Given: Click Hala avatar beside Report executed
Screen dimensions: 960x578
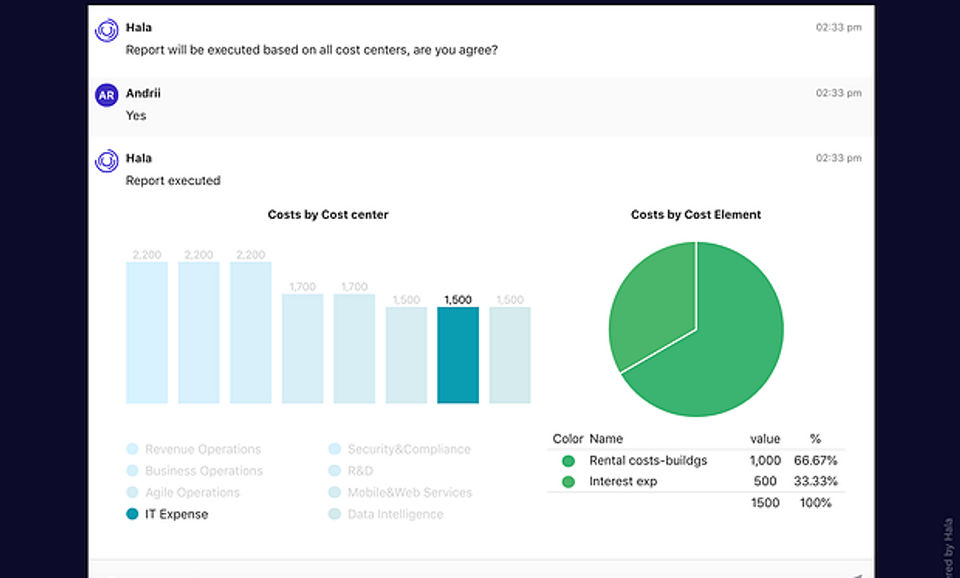Looking at the screenshot, I should pyautogui.click(x=107, y=161).
